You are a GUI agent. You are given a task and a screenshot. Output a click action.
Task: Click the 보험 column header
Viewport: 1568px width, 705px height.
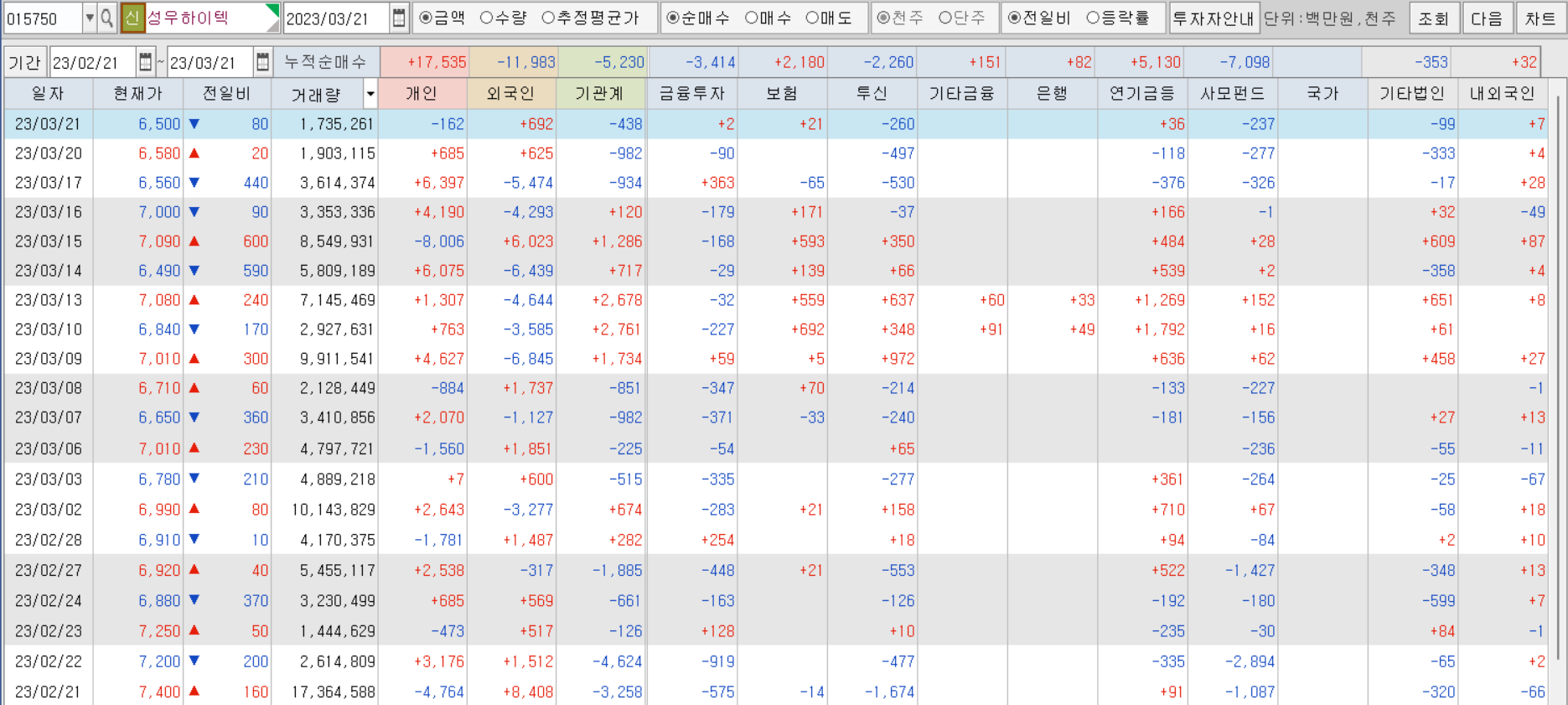782,94
